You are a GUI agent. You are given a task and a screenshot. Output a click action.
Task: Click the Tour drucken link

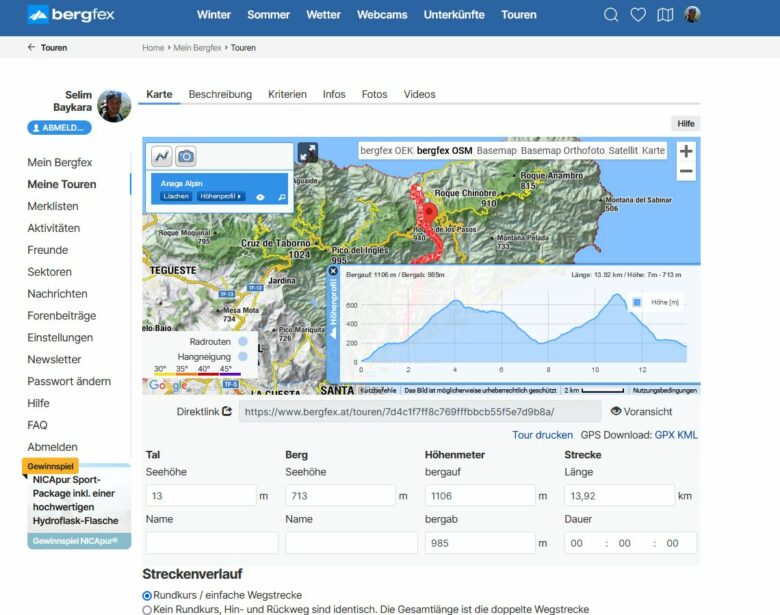[x=542, y=435]
